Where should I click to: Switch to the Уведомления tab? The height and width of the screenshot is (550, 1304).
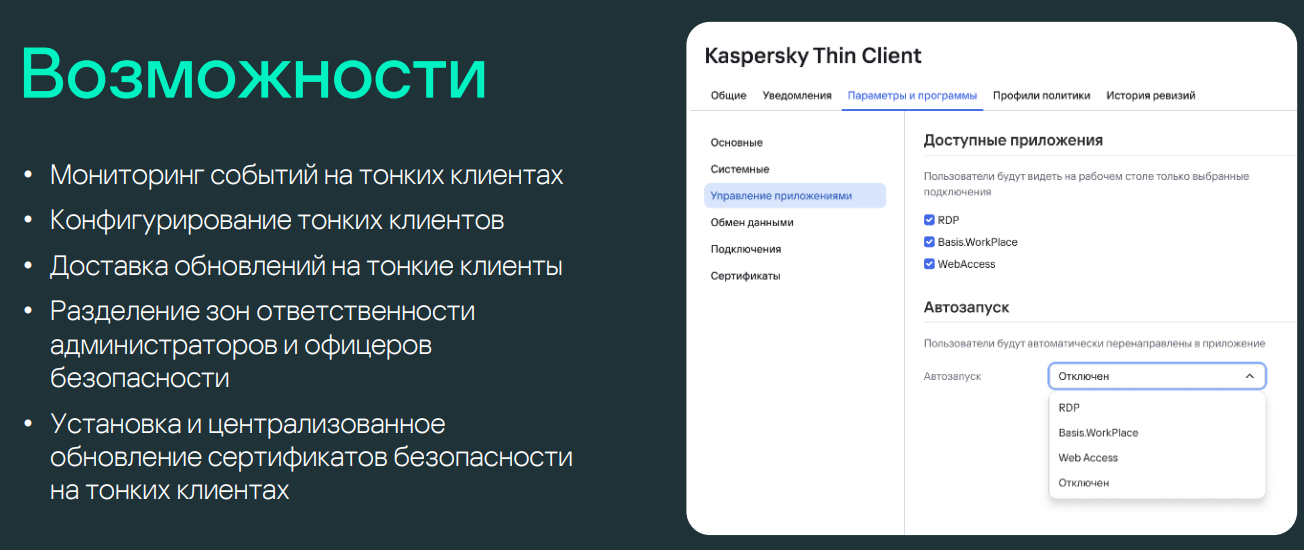tap(797, 96)
